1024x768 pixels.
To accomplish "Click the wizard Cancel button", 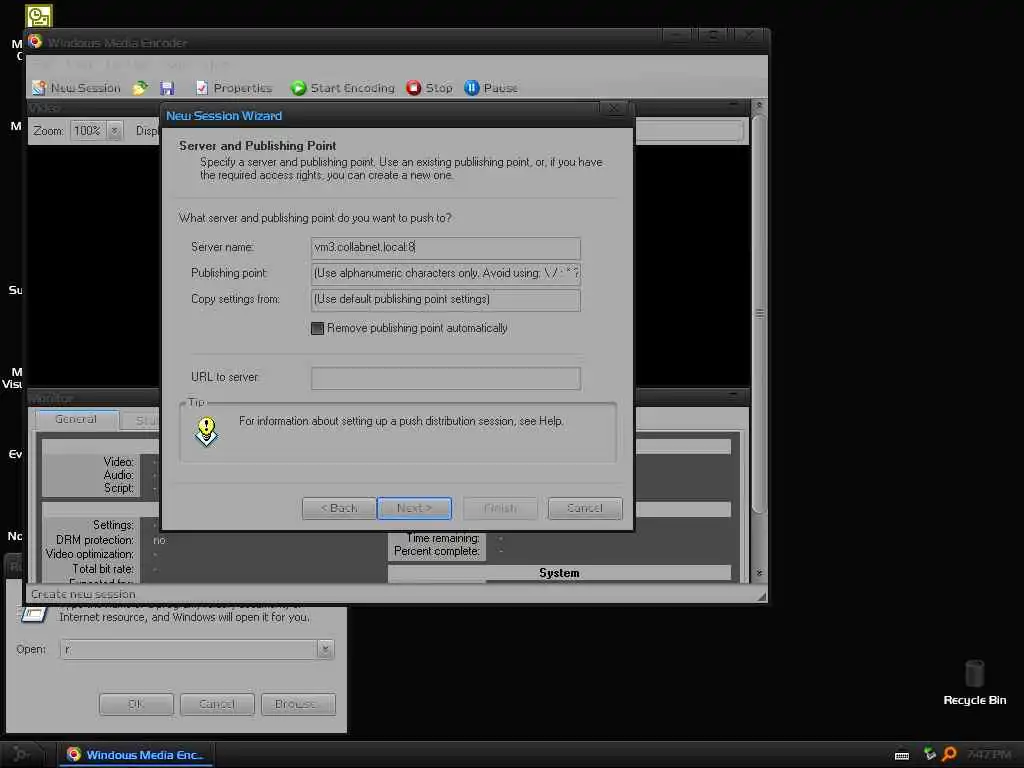I will (584, 508).
